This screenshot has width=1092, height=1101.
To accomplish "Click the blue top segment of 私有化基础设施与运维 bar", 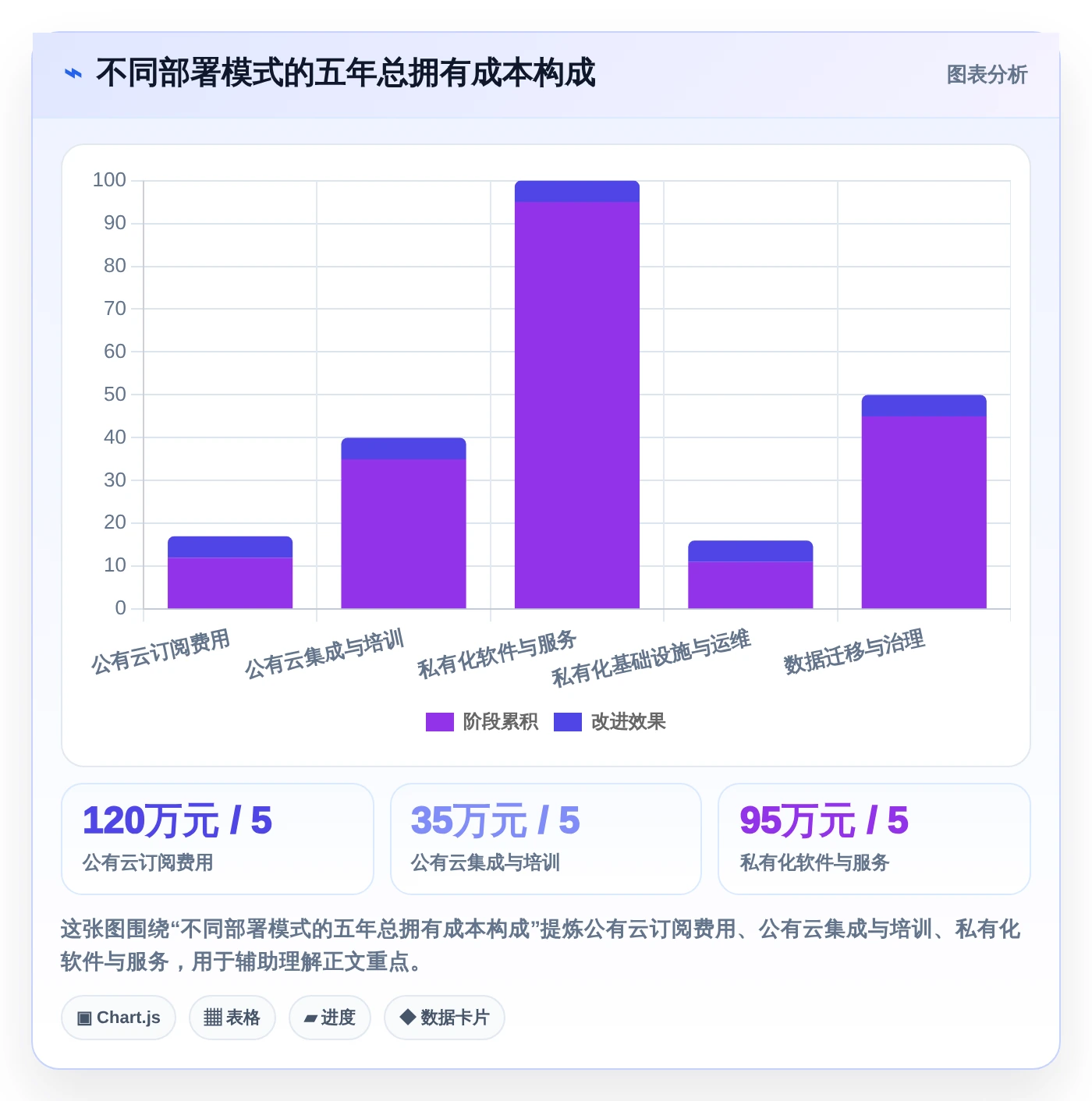I will tap(750, 551).
